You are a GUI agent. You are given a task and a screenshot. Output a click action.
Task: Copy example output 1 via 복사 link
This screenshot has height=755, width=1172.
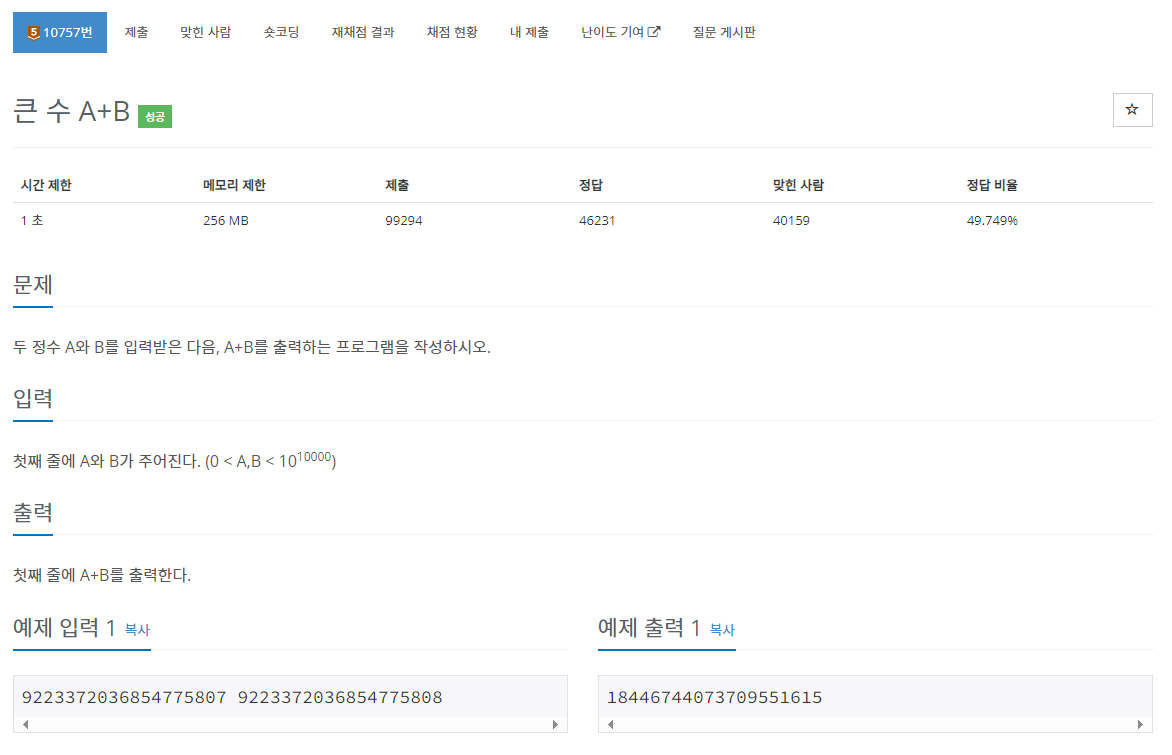click(x=722, y=630)
